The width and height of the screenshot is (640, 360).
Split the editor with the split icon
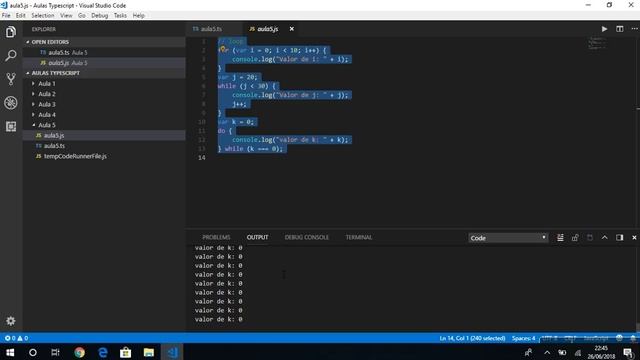pos(620,29)
